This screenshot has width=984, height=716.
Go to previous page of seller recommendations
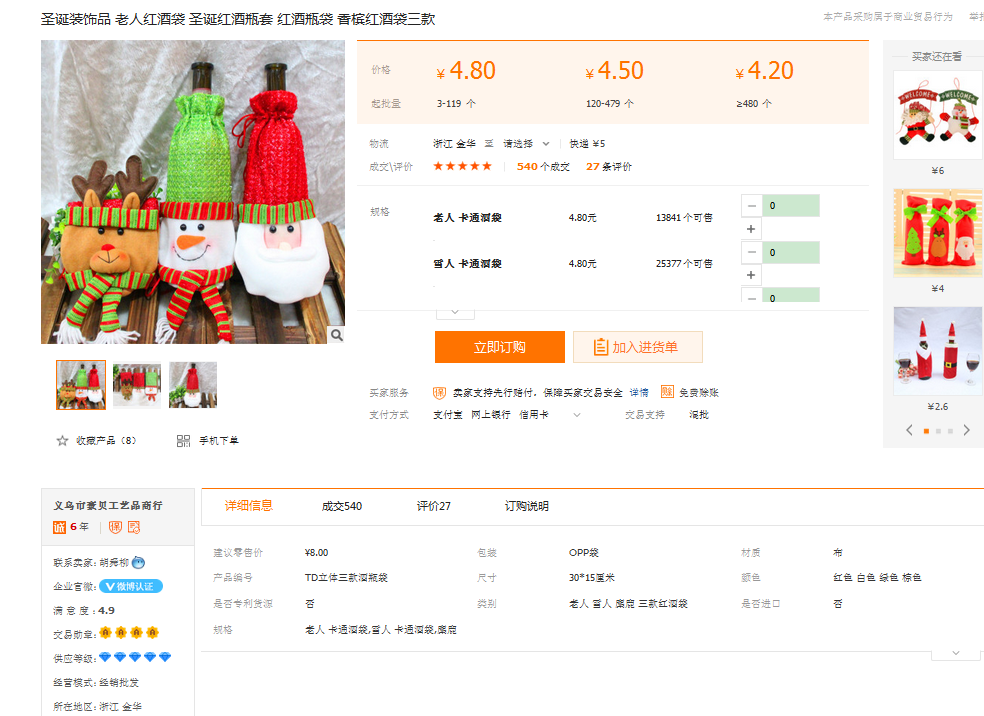pyautogui.click(x=909, y=430)
